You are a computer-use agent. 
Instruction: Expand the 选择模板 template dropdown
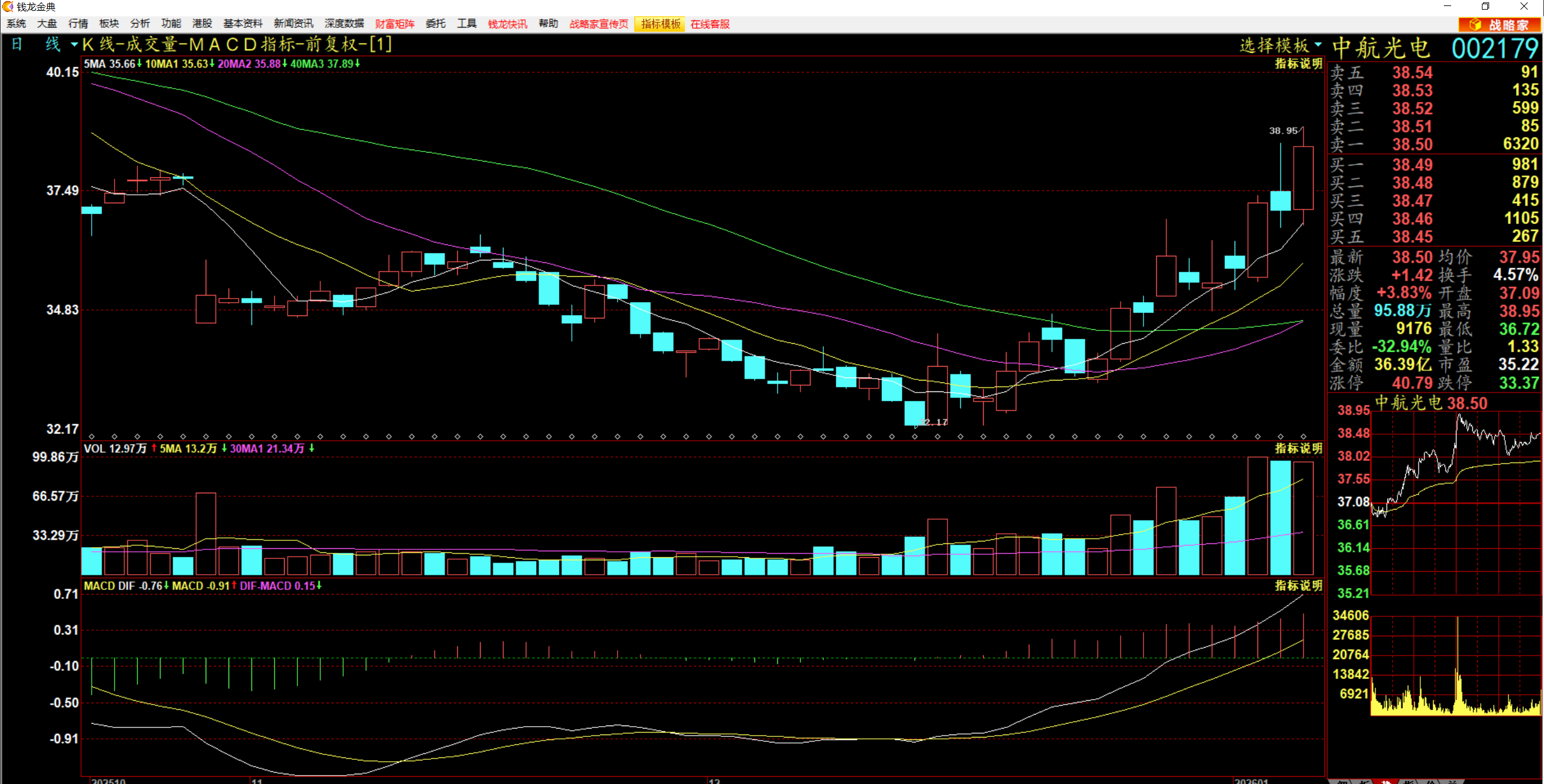(1317, 45)
